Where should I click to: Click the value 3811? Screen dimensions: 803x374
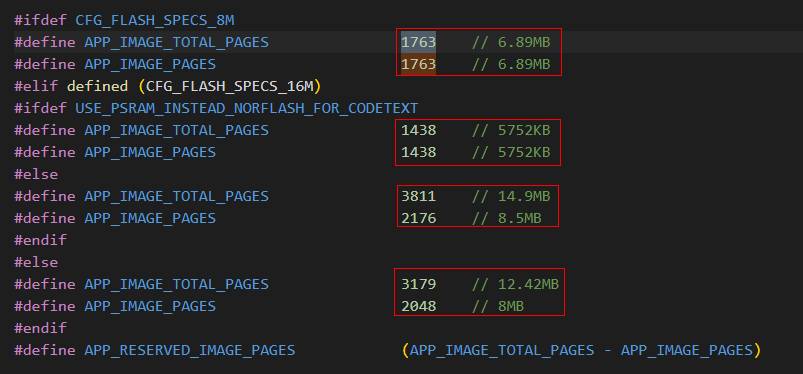418,196
